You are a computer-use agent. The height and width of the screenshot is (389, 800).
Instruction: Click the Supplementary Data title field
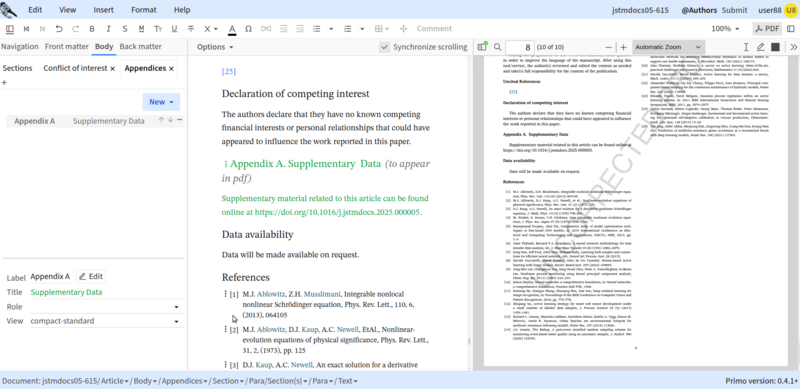pyautogui.click(x=106, y=293)
